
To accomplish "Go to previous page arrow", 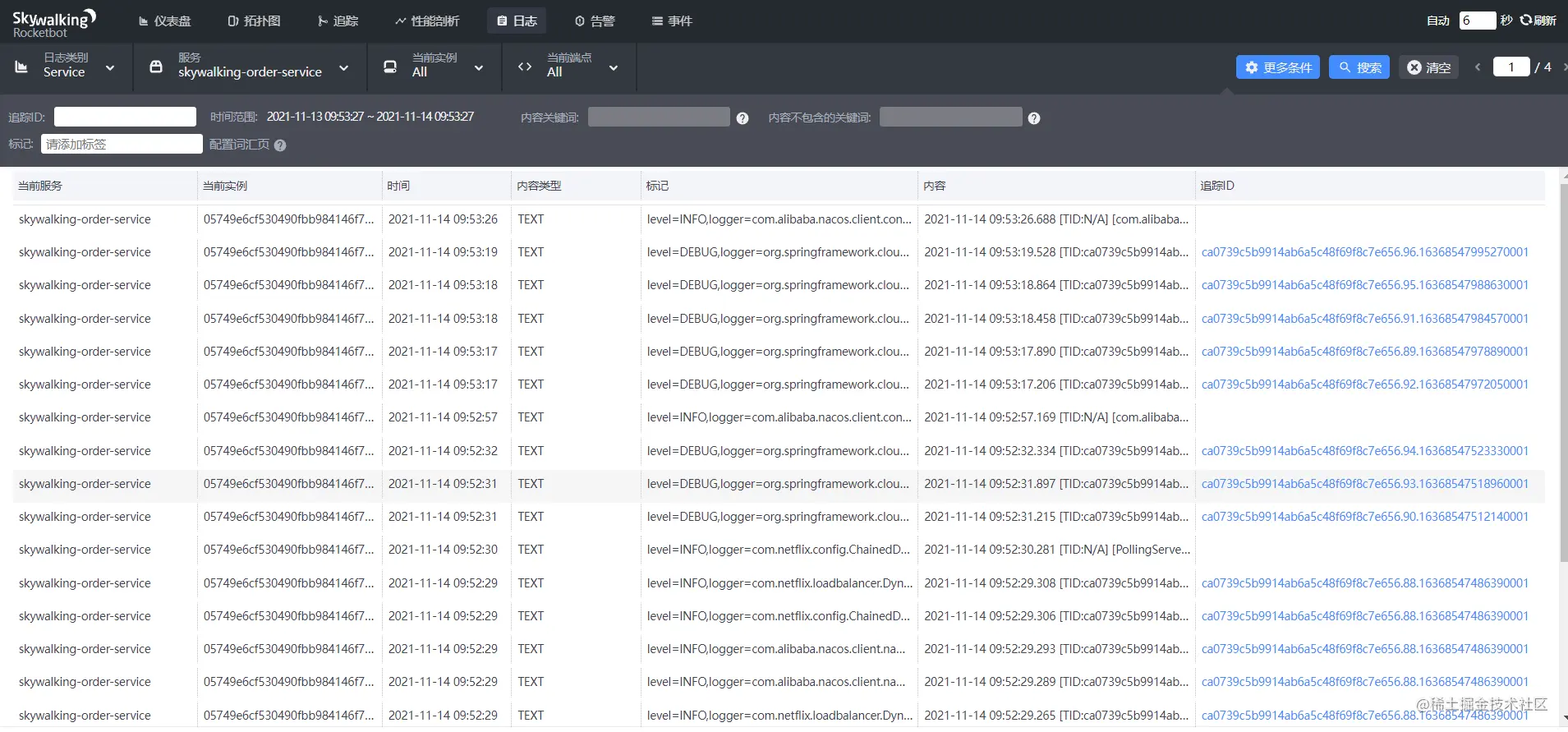I will pos(1478,67).
